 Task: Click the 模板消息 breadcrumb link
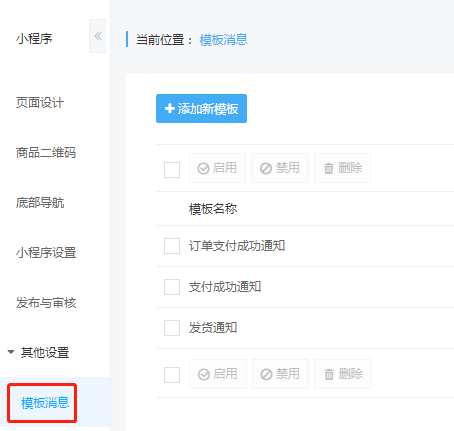[x=224, y=40]
